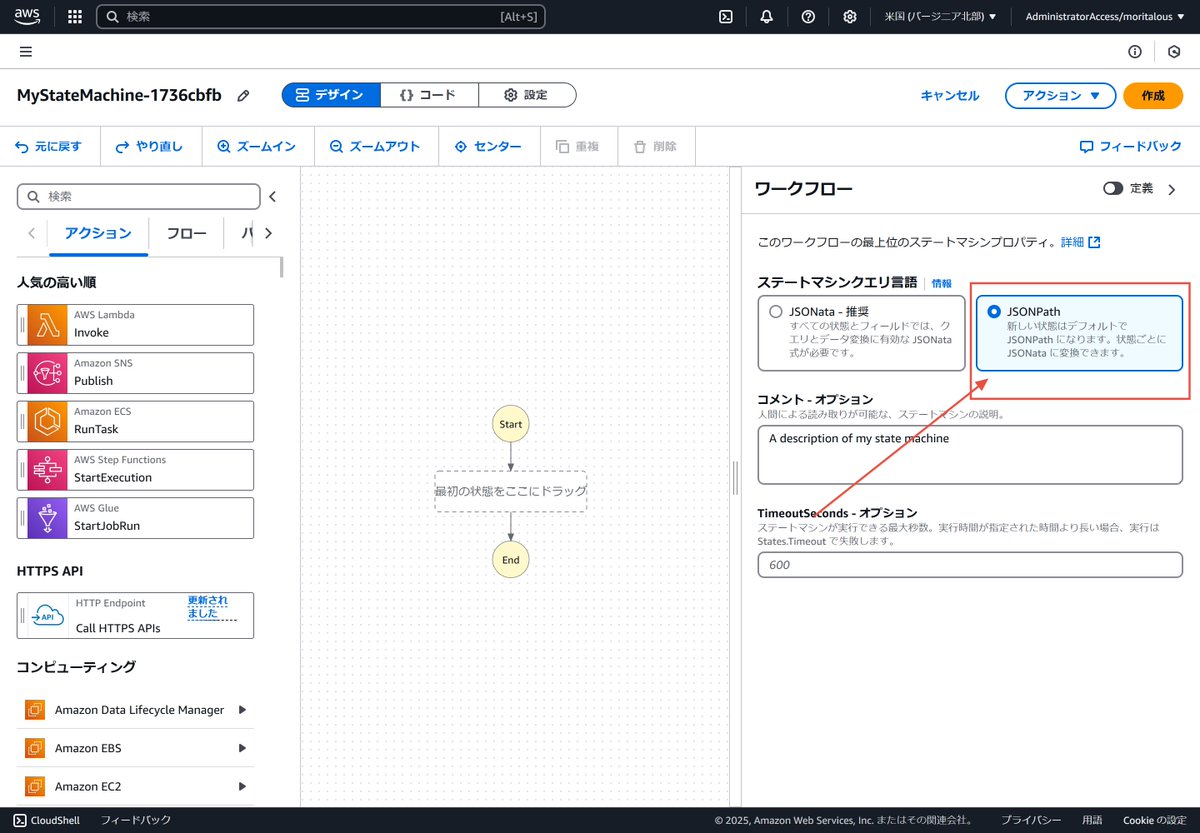
Task: Open the AdministratorAccess account menu
Action: tap(1104, 17)
